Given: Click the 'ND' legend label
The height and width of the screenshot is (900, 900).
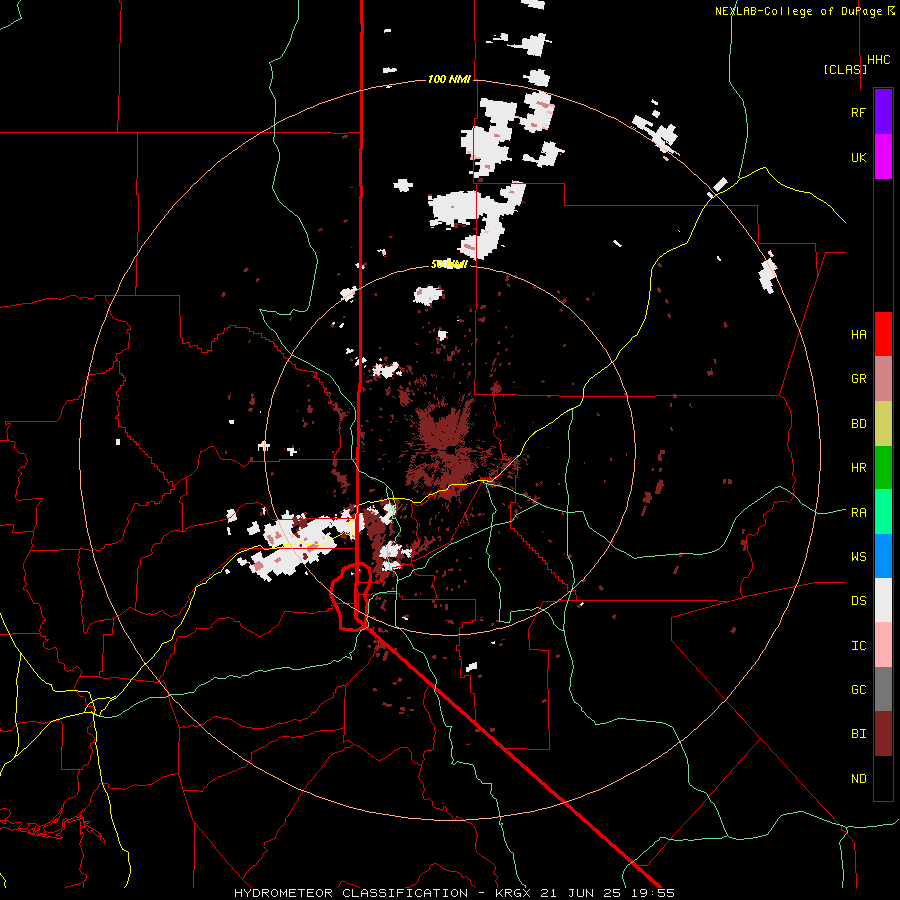Looking at the screenshot, I should [x=858, y=779].
